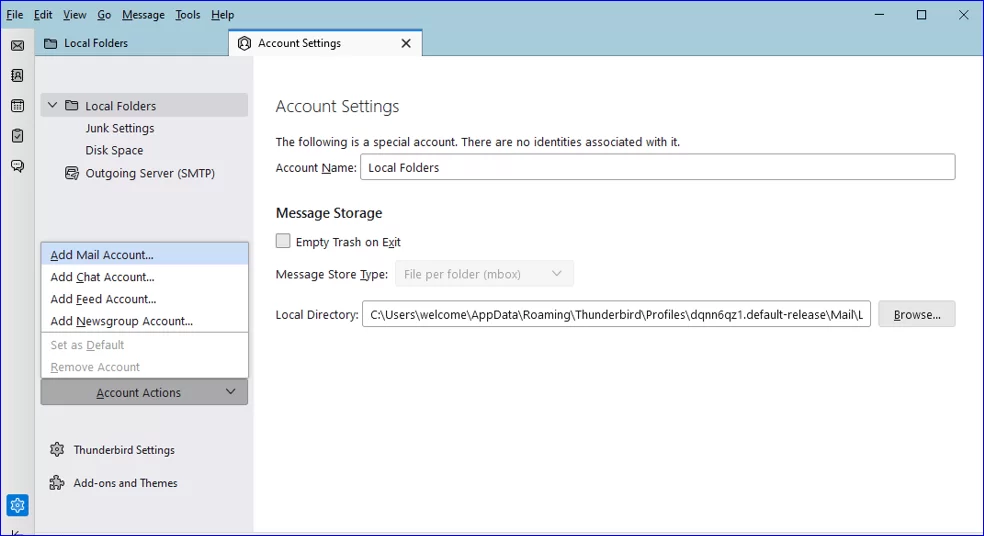Viewport: 984px width, 536px height.
Task: Minimize the Thunderbird window
Action: click(879, 14)
